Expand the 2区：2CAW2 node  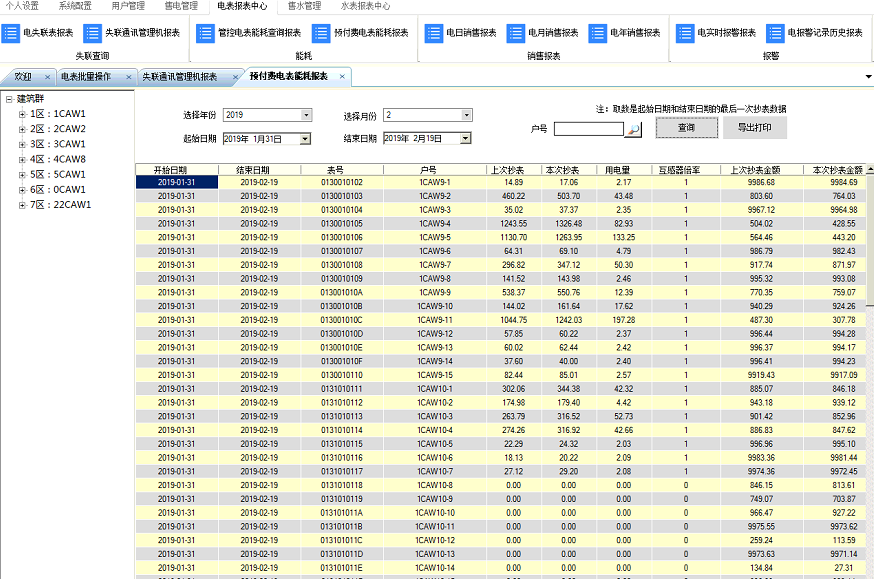click(22, 129)
